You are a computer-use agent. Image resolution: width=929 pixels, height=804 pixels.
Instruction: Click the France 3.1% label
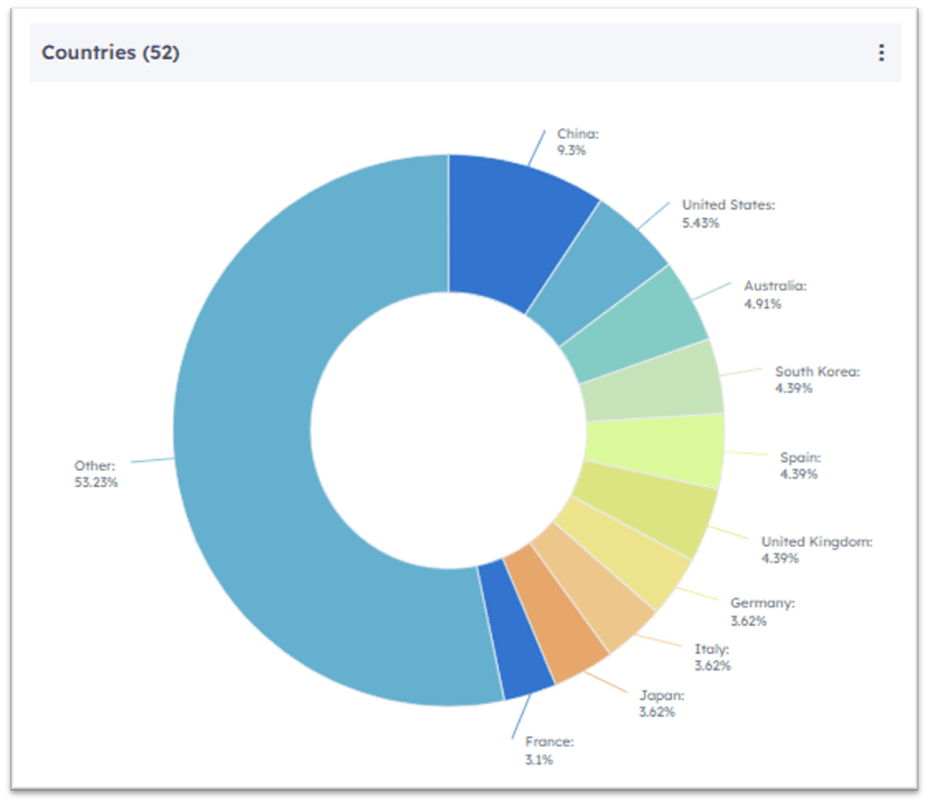point(549,750)
